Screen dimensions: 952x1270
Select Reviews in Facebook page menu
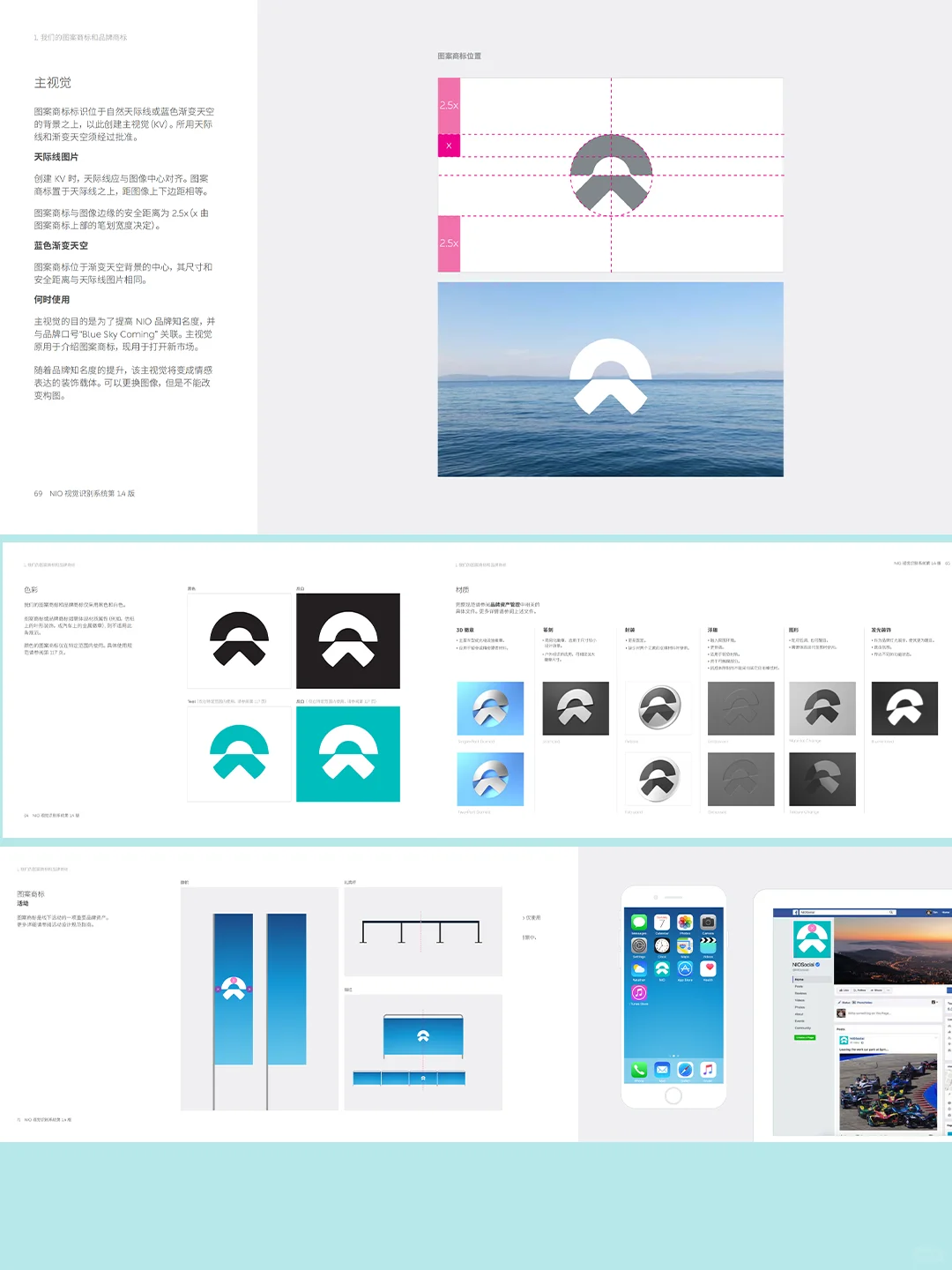[800, 993]
